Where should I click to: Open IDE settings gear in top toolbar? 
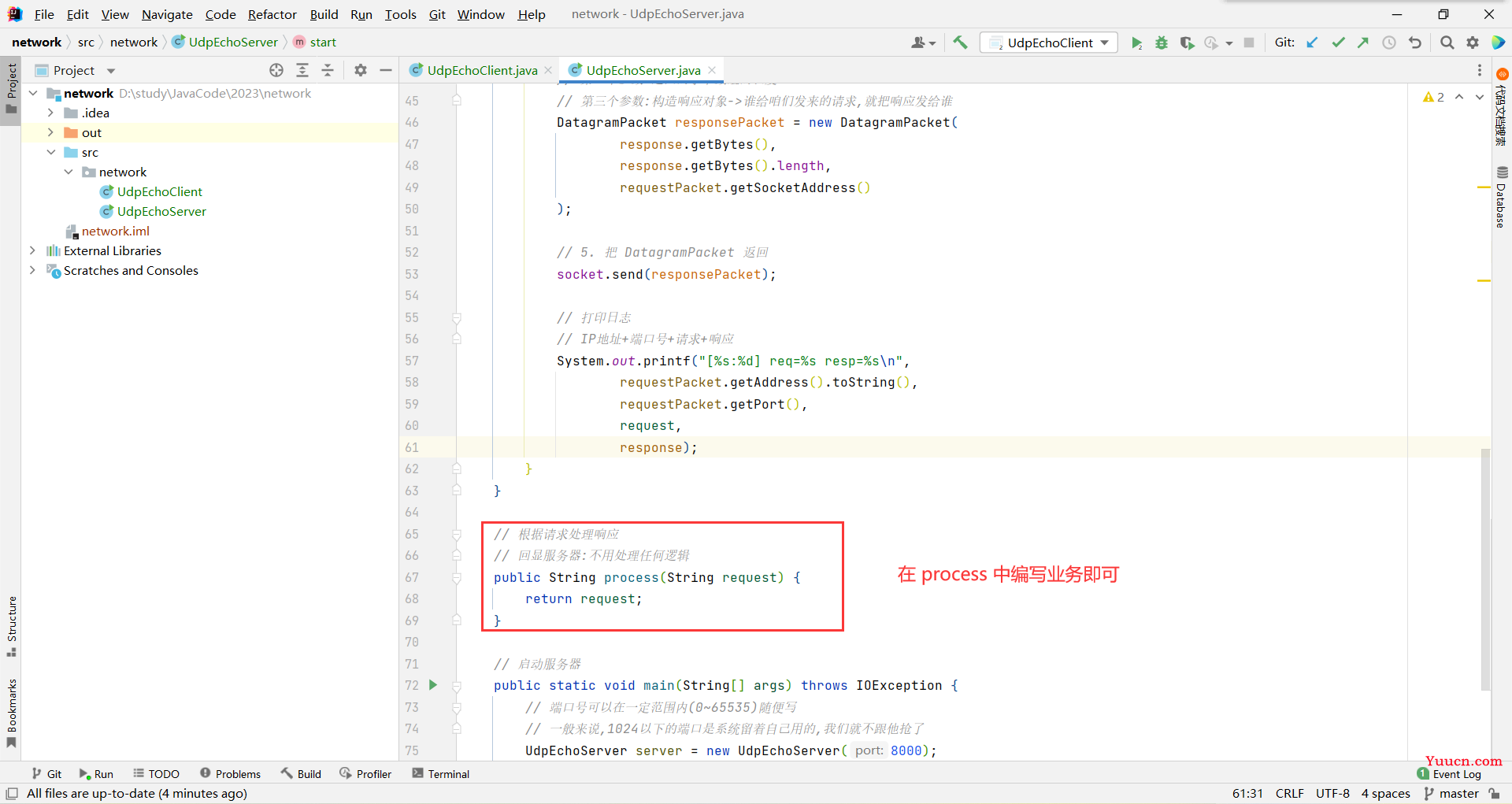[1473, 43]
